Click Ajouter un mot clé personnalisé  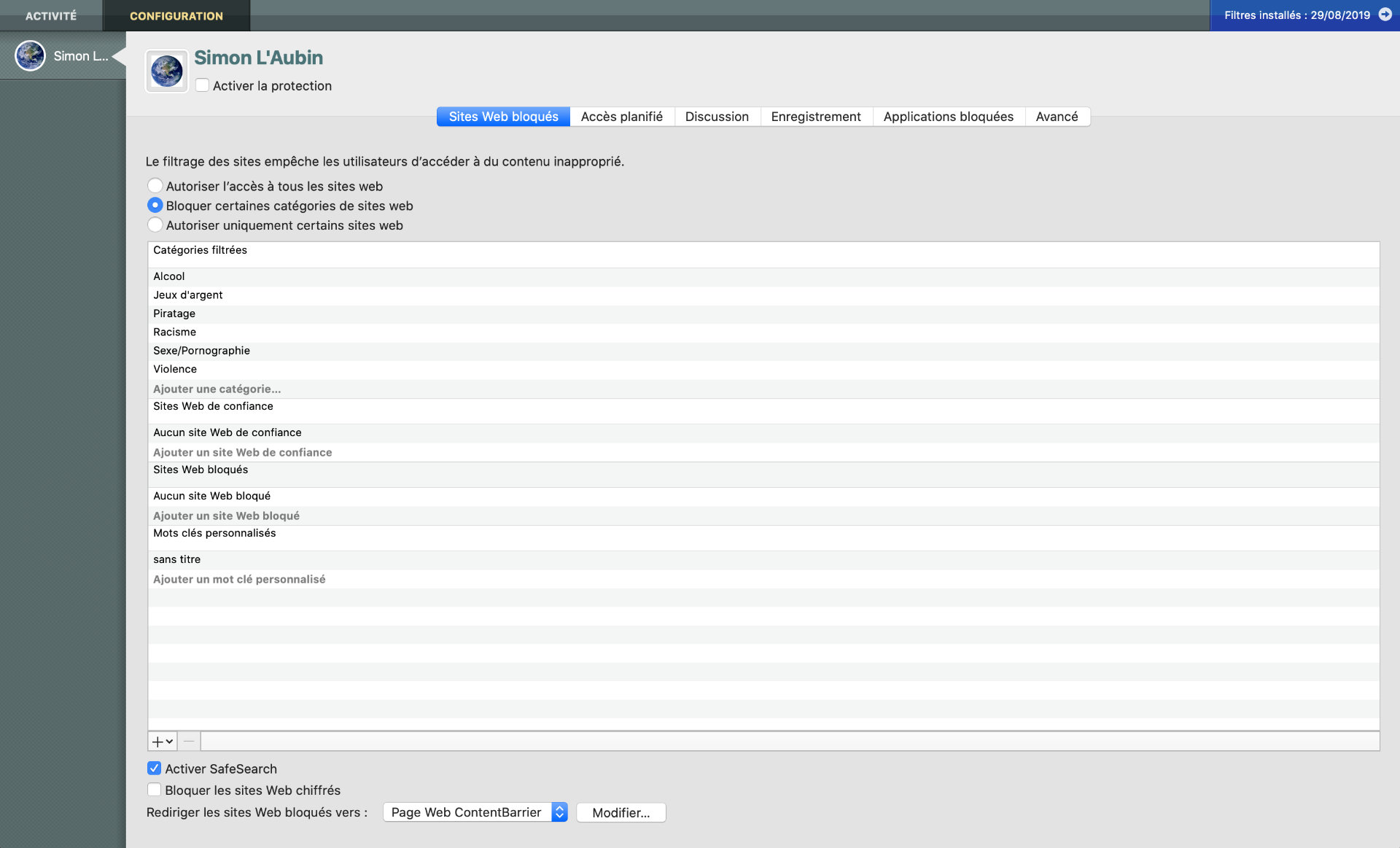[x=239, y=579]
